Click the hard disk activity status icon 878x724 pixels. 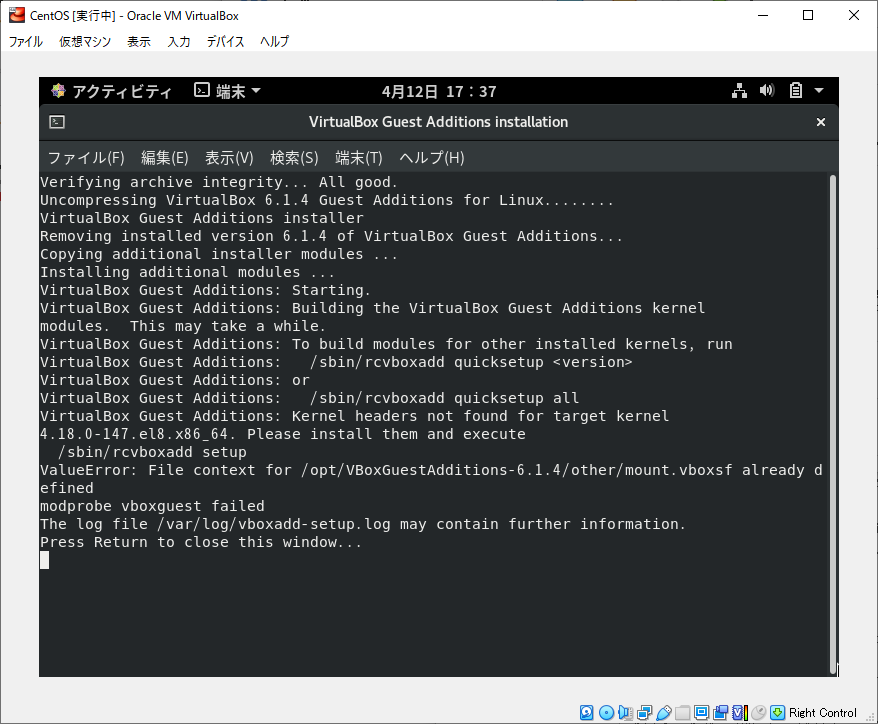point(586,712)
